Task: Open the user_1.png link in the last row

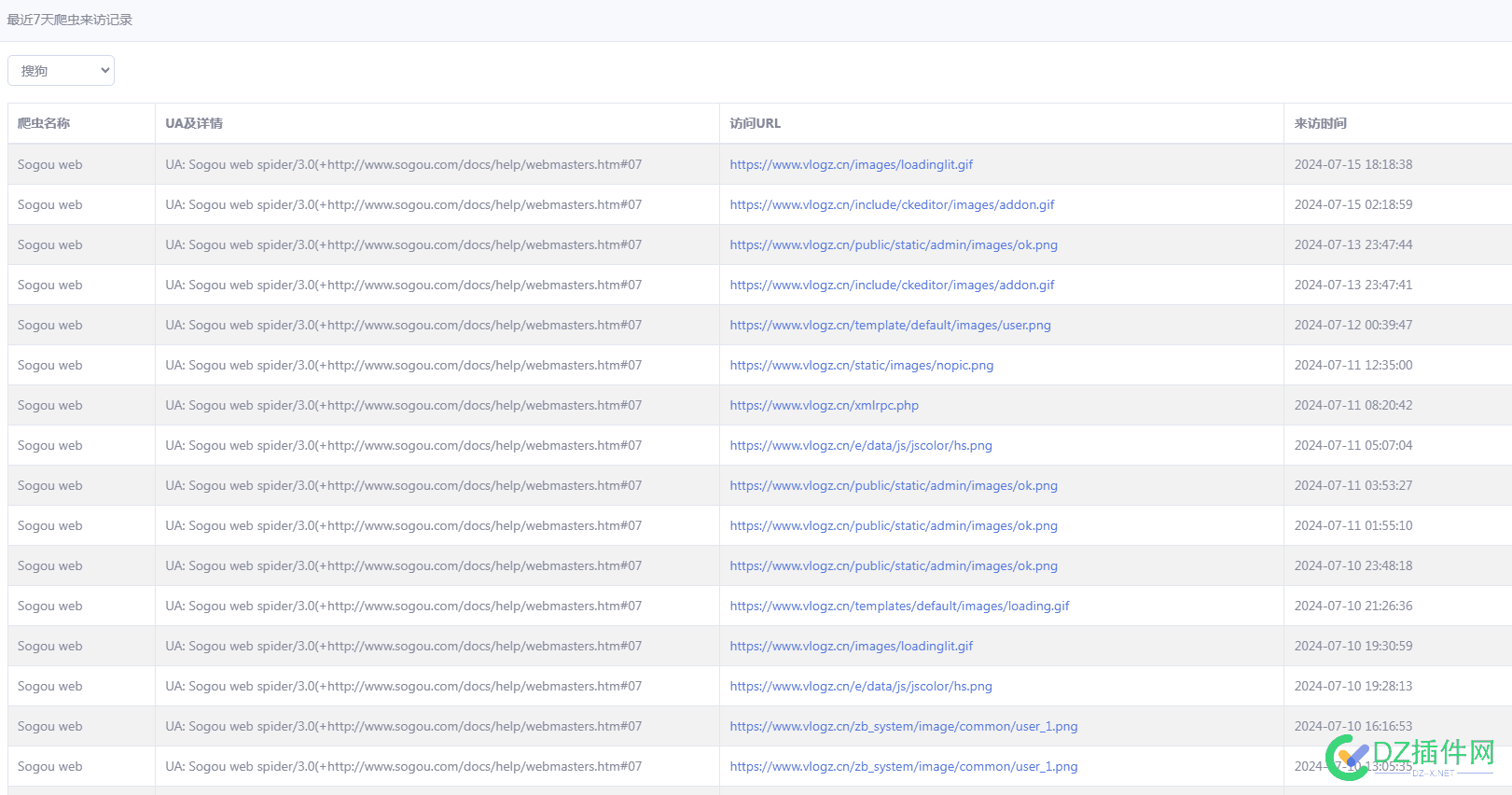Action: pyautogui.click(x=904, y=766)
